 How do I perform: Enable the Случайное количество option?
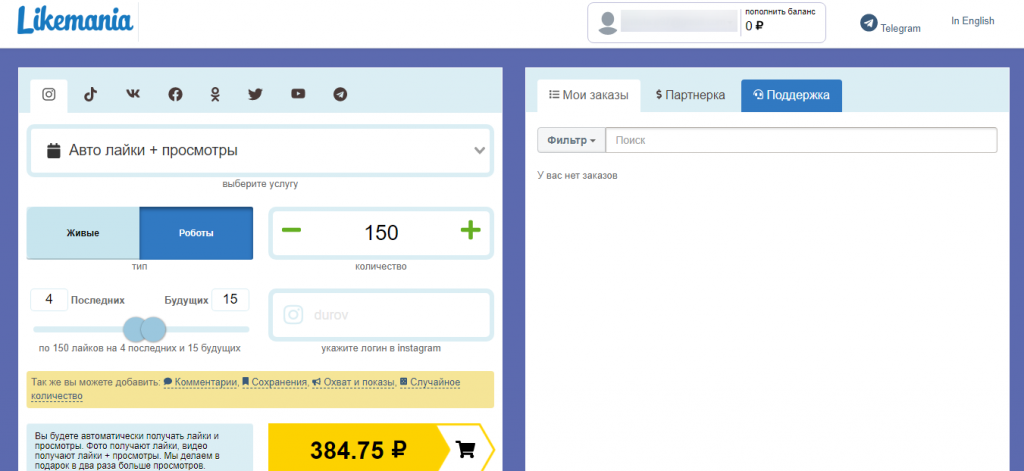coord(246,389)
